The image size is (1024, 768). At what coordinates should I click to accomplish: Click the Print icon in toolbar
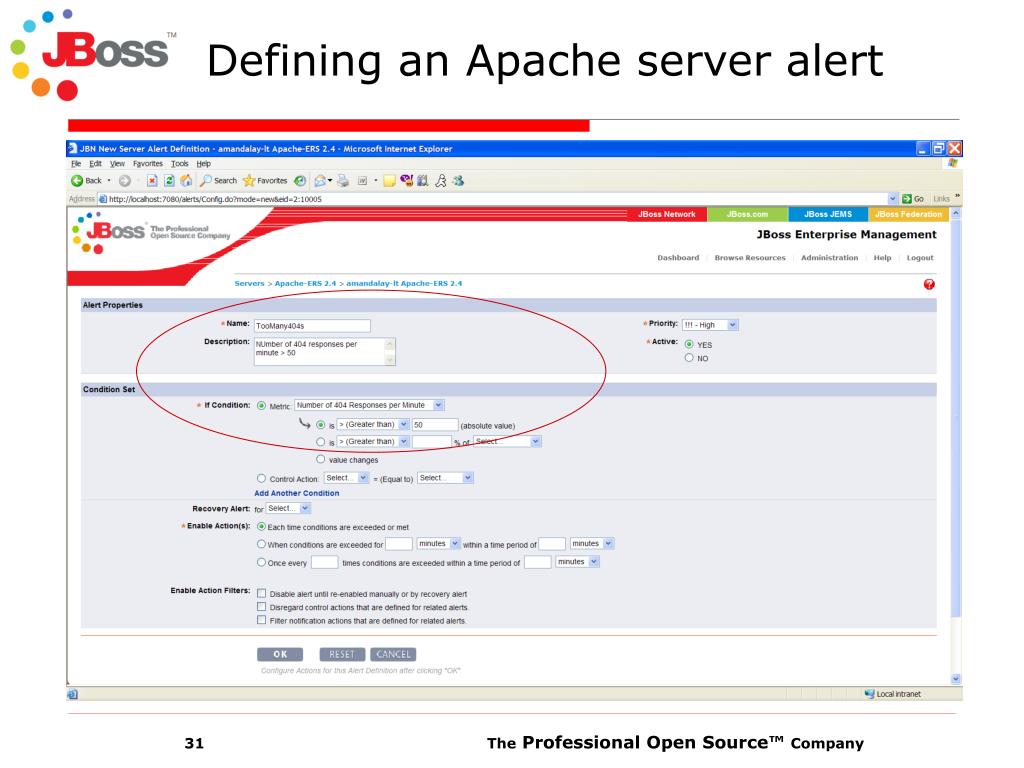[x=343, y=181]
